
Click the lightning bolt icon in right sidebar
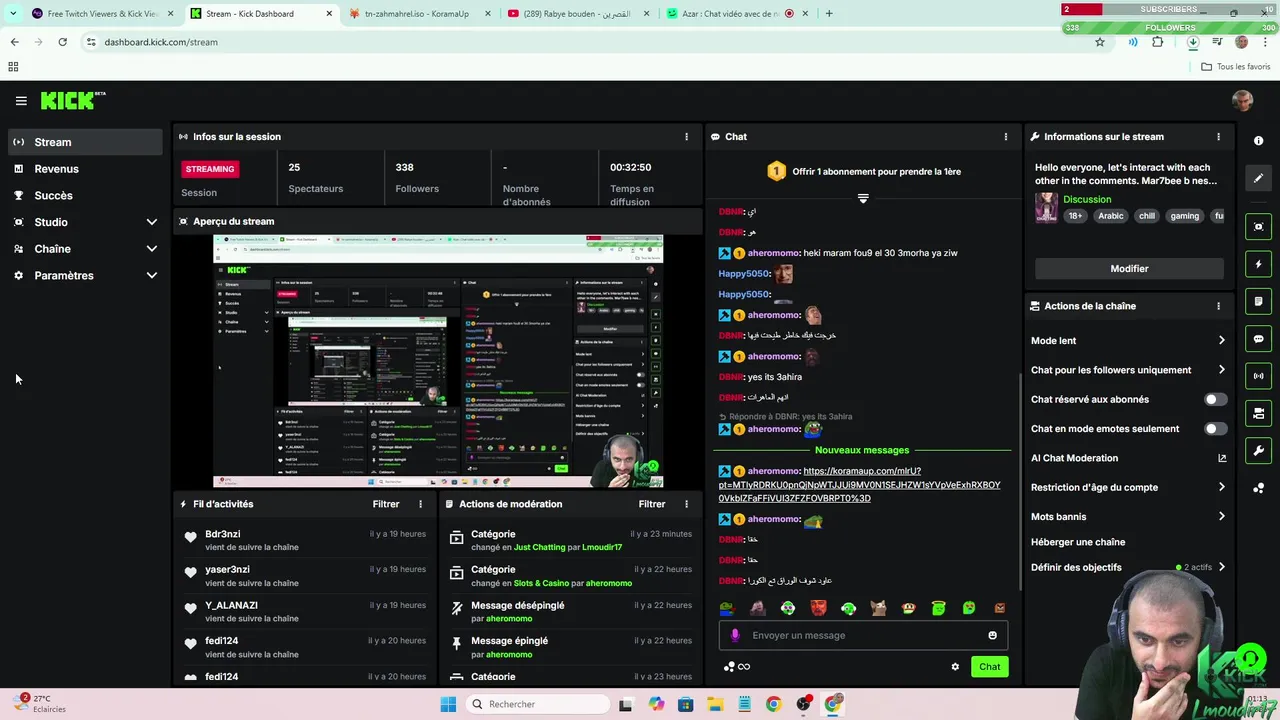[1258, 264]
